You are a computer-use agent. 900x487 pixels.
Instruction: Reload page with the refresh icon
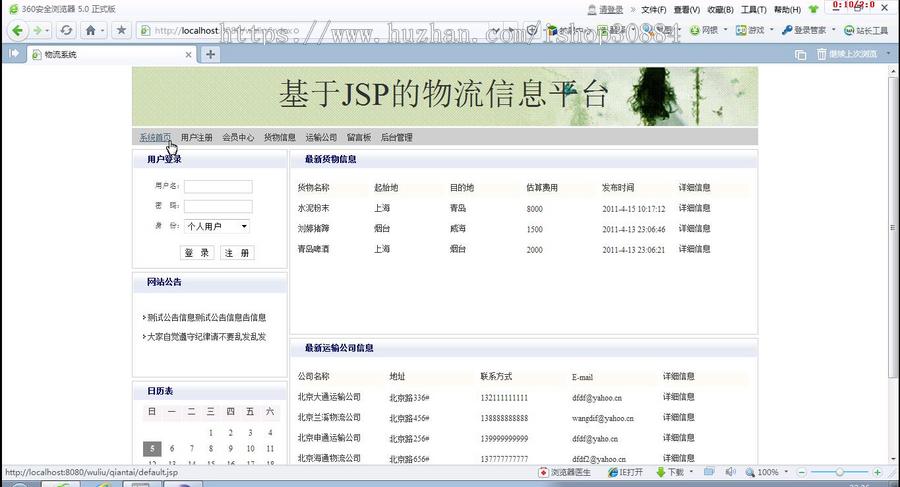click(67, 30)
